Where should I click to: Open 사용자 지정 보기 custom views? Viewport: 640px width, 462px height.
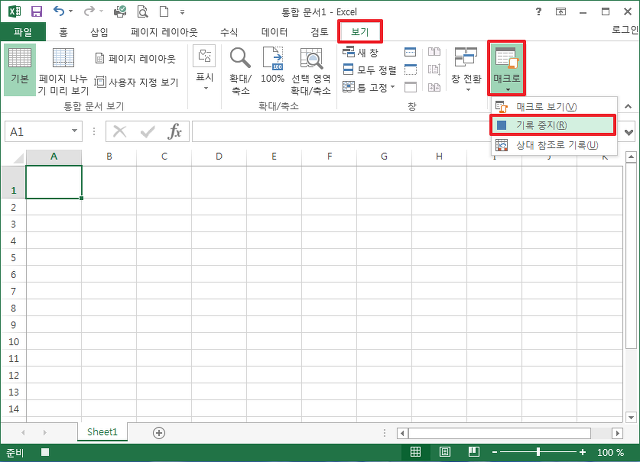point(137,82)
